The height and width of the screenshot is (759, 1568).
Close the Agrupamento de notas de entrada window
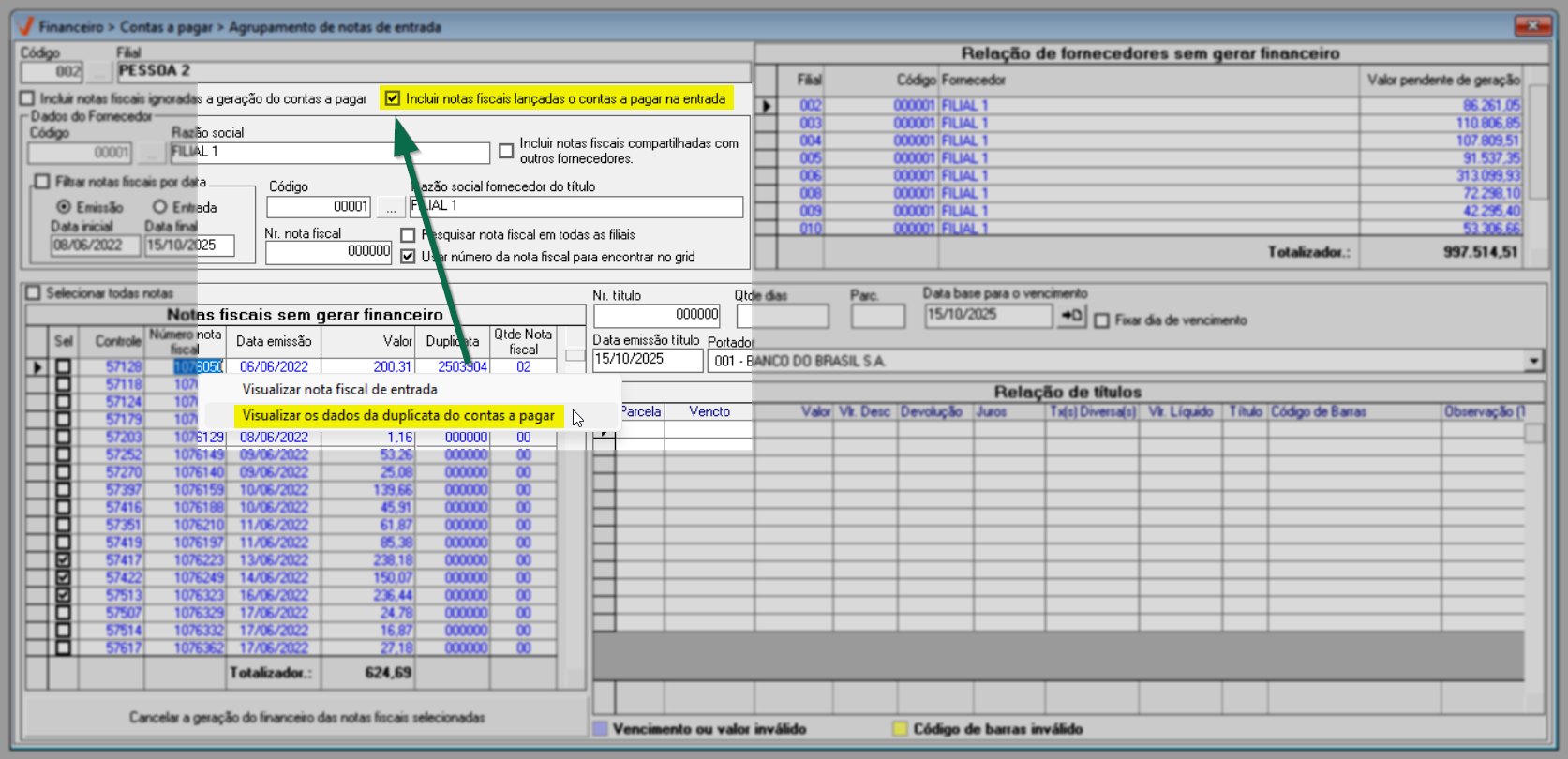1532,26
